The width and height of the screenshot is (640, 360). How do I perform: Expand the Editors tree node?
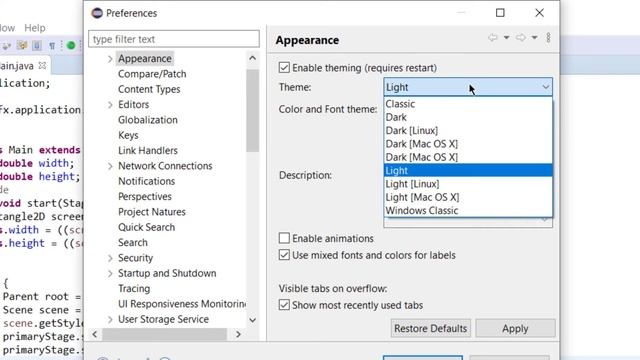110,105
